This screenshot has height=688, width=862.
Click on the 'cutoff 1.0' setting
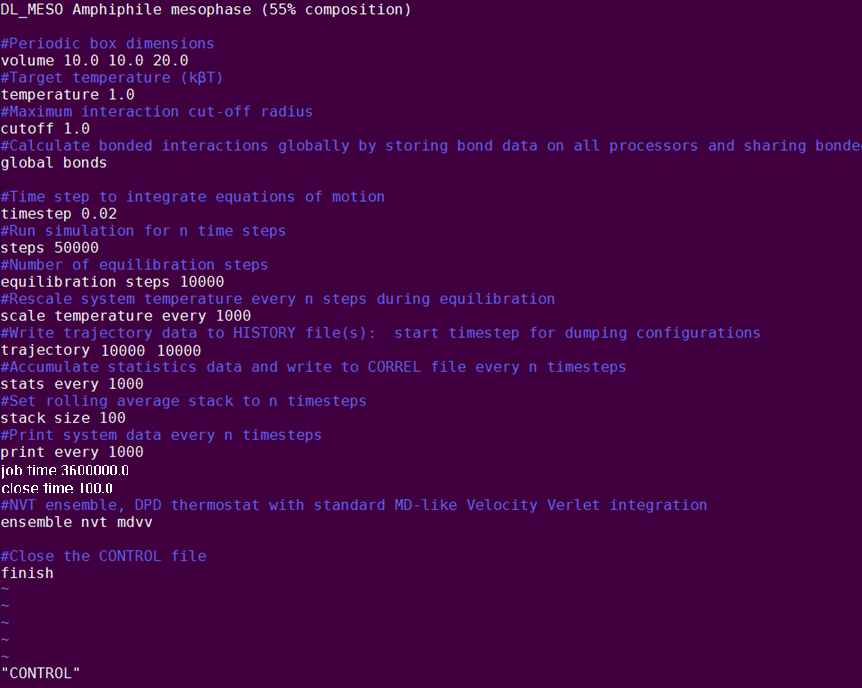(45, 129)
